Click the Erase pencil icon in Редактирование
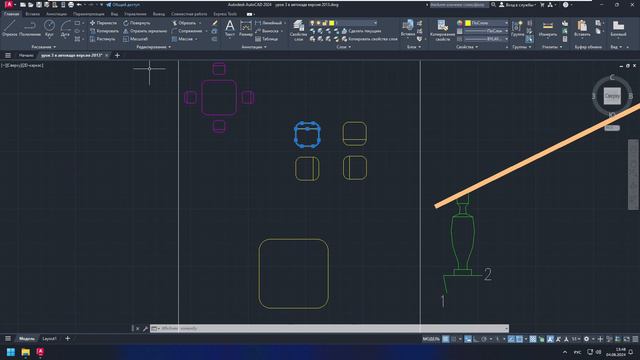This screenshot has width=640, height=360. 214,23
